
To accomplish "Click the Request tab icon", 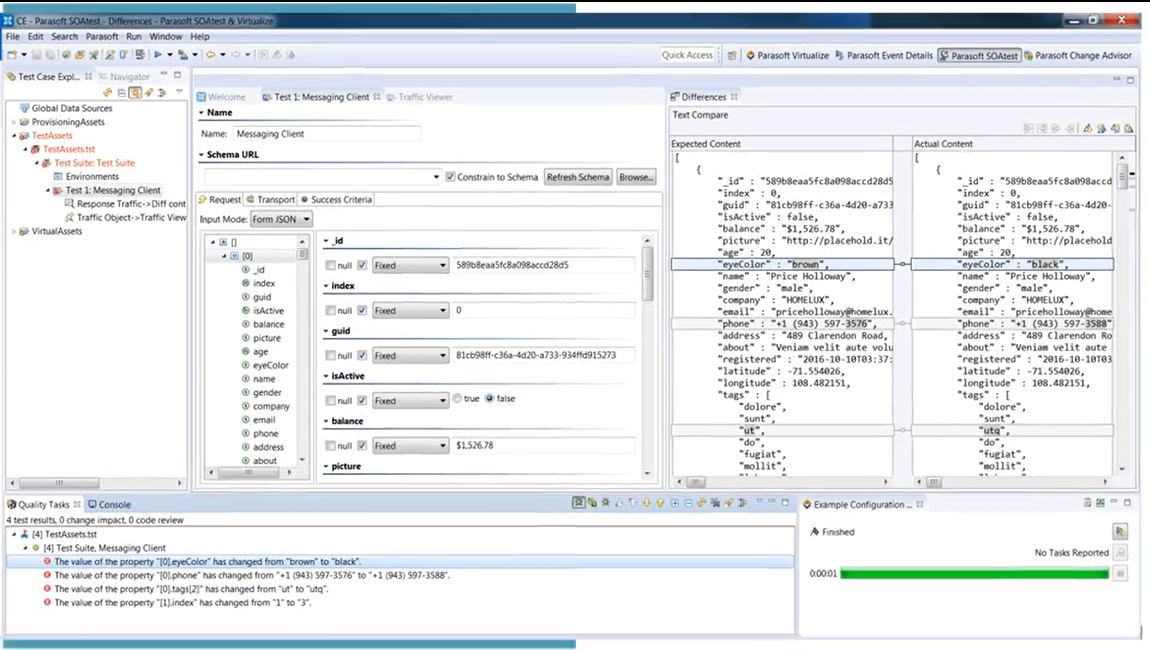I will coord(203,200).
